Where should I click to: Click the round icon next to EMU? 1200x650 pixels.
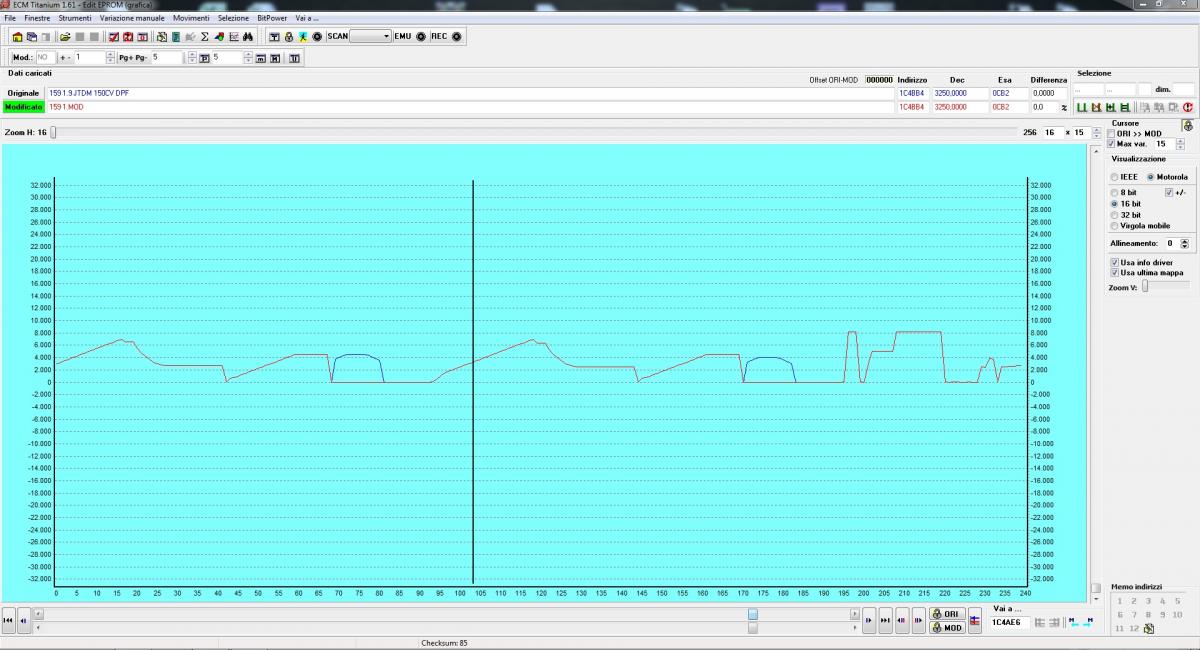420,37
